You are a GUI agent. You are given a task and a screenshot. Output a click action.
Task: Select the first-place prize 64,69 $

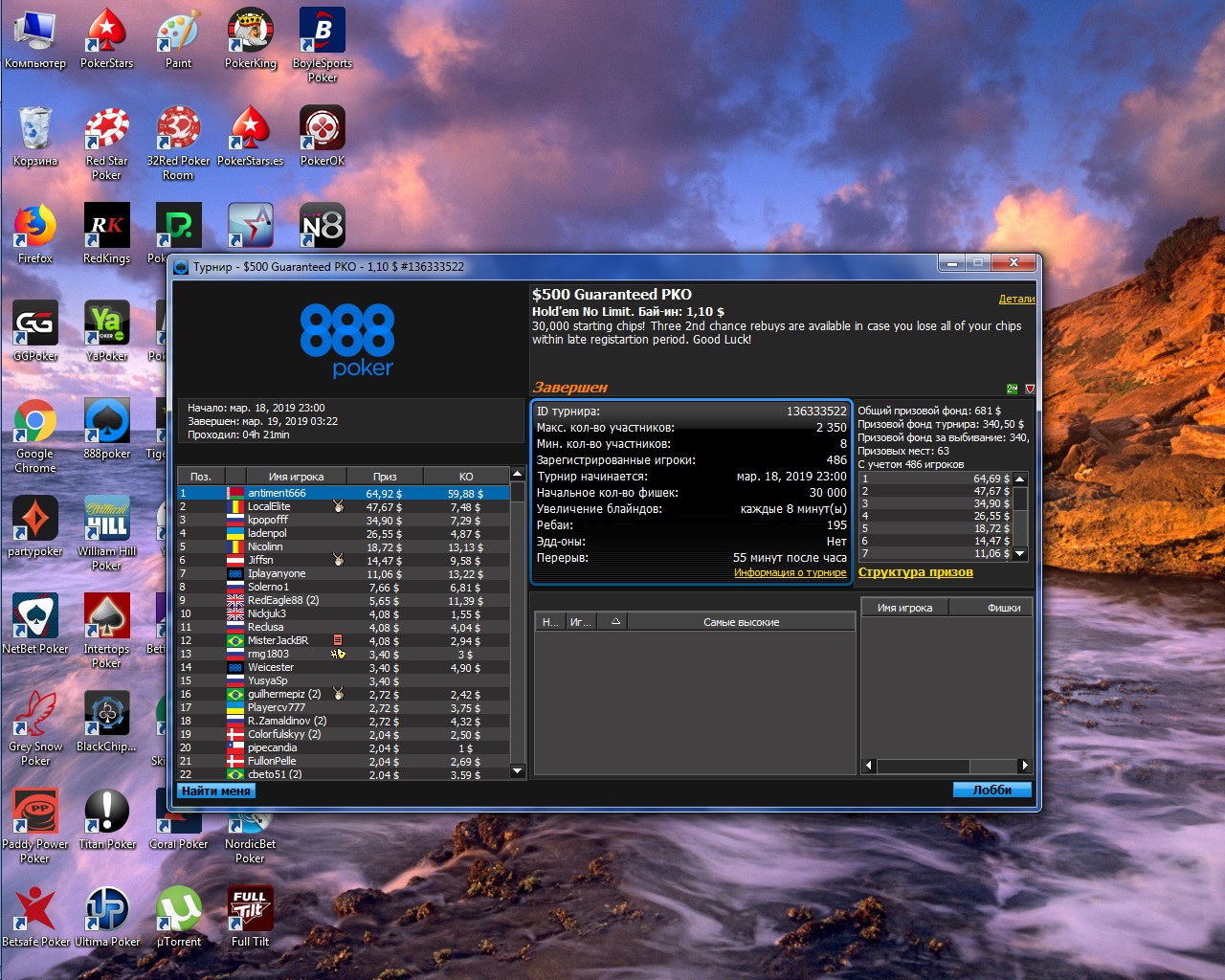click(x=991, y=479)
